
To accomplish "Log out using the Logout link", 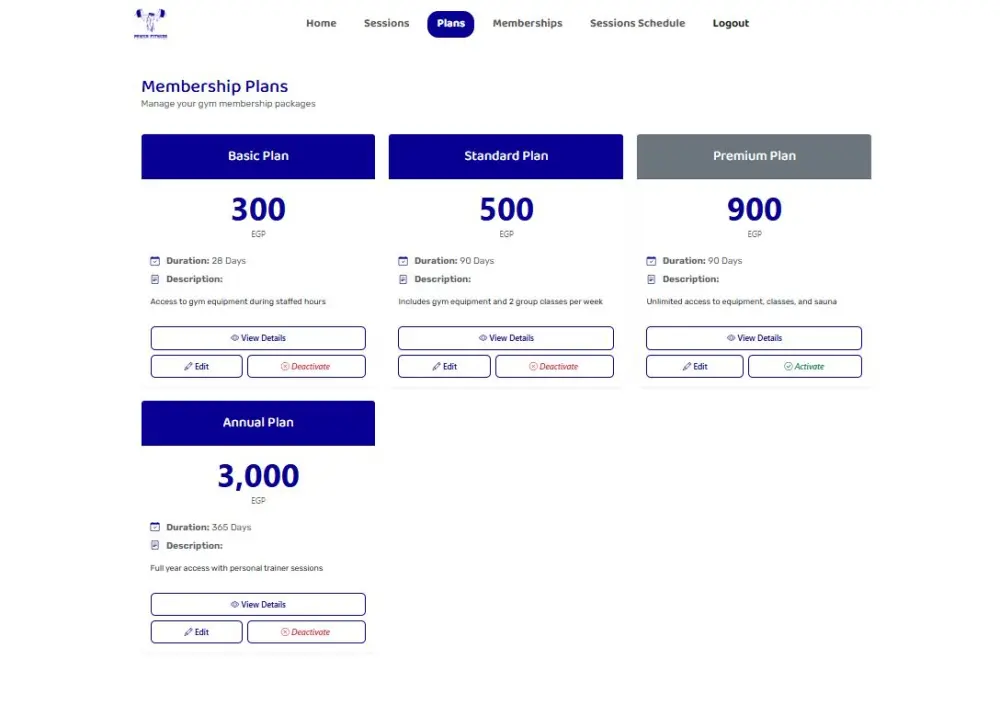I will [x=730, y=23].
